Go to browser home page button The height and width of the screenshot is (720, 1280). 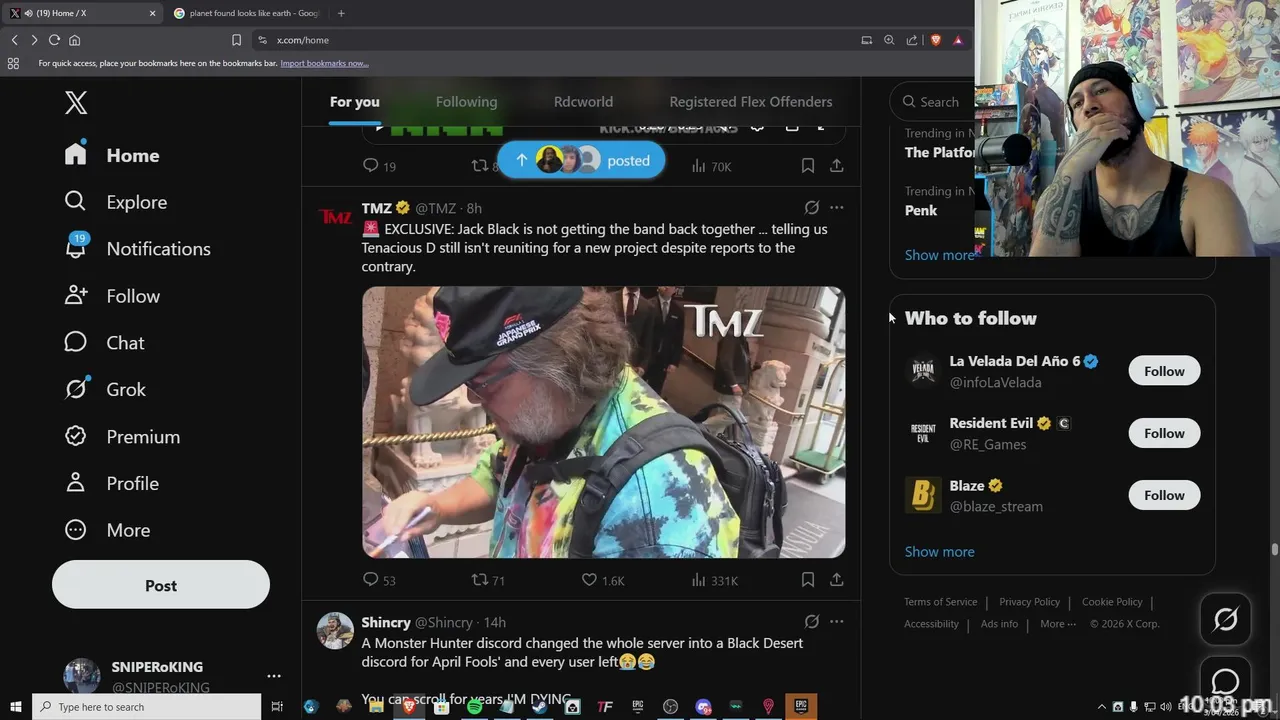74,40
